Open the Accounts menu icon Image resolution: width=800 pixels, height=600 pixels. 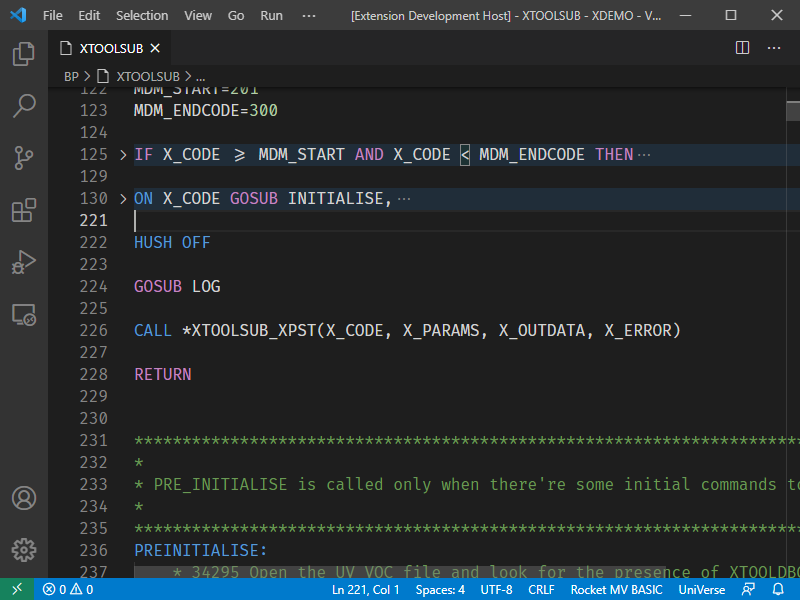pyautogui.click(x=23, y=498)
